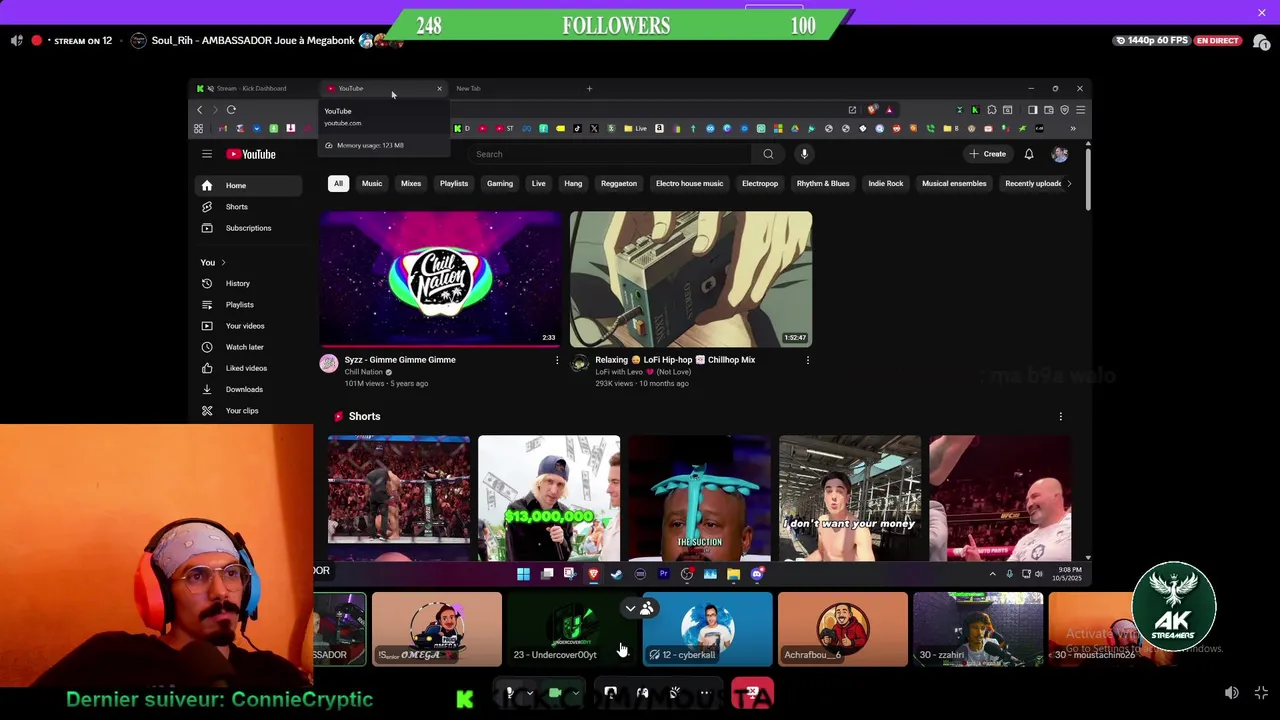Open the Chill Nation channel link
The width and height of the screenshot is (1280, 720).
(364, 372)
